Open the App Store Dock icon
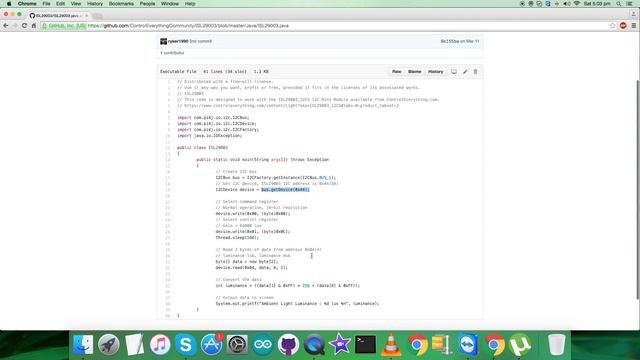640x360 pixels. click(211, 344)
